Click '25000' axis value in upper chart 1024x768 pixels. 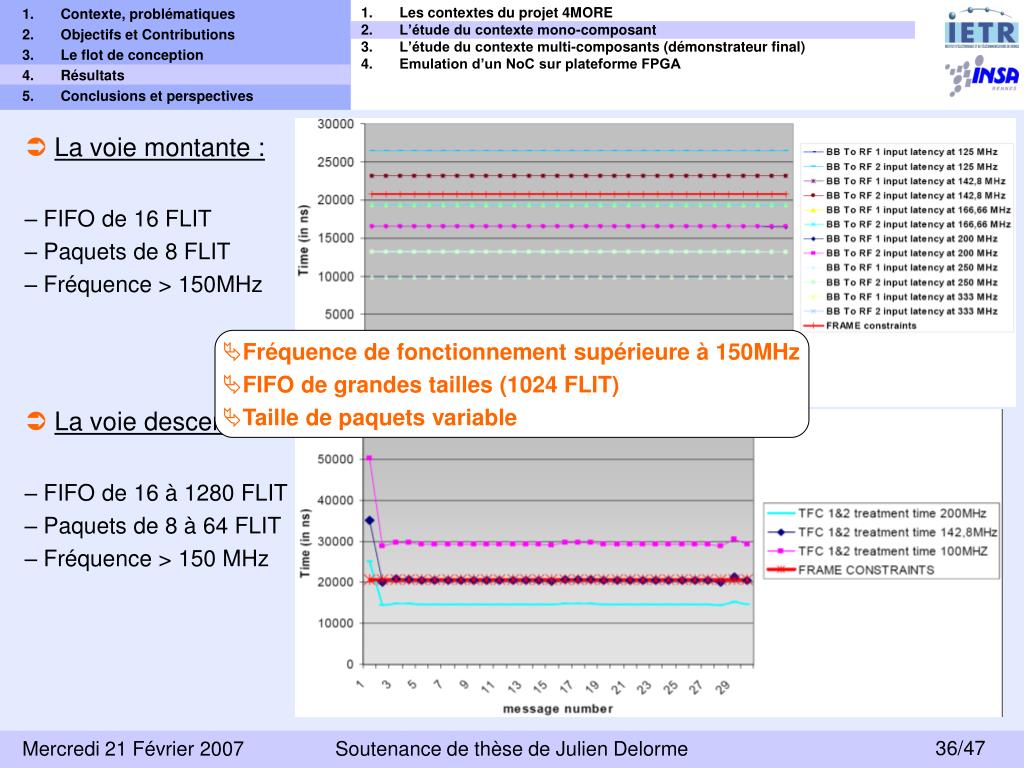coord(336,162)
